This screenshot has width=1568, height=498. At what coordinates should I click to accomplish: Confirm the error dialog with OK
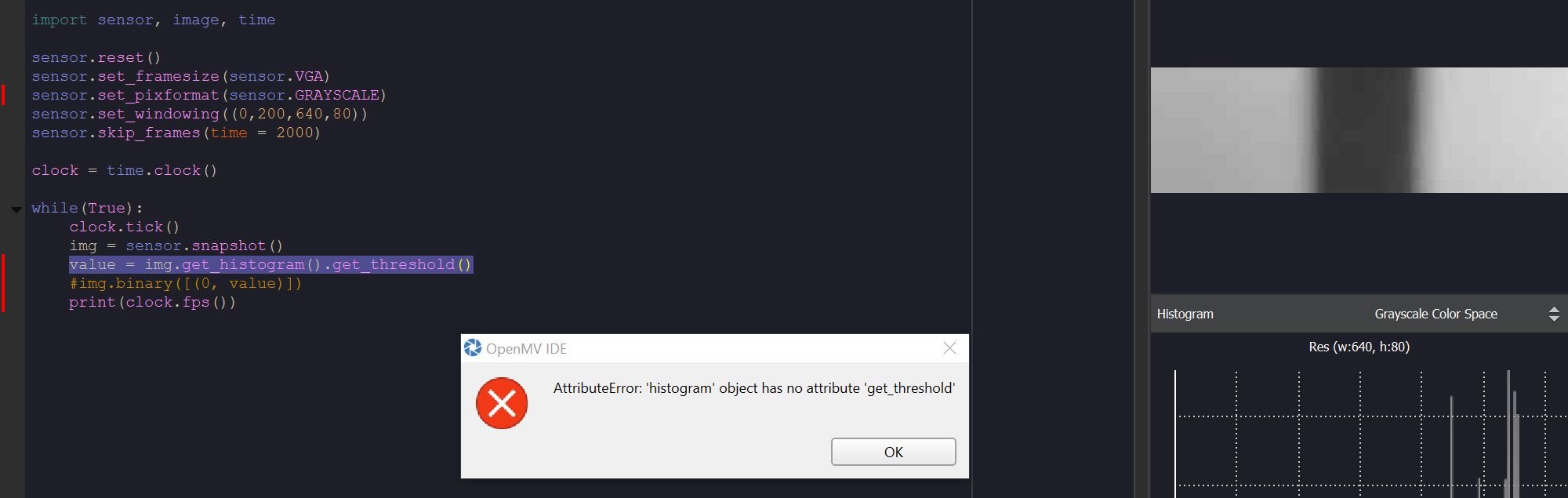tap(893, 452)
